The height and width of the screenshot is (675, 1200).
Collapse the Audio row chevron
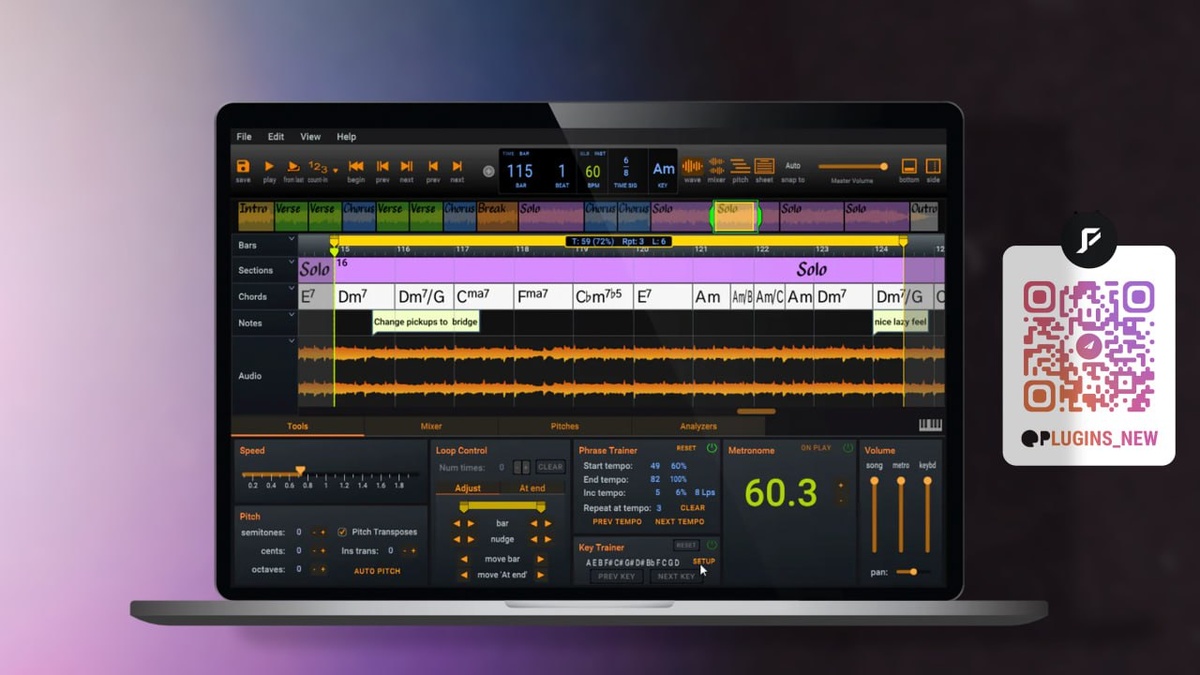coord(292,341)
